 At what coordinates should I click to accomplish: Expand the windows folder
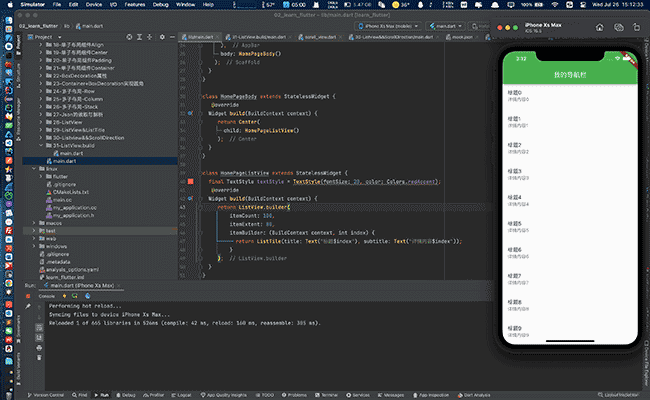click(x=34, y=246)
